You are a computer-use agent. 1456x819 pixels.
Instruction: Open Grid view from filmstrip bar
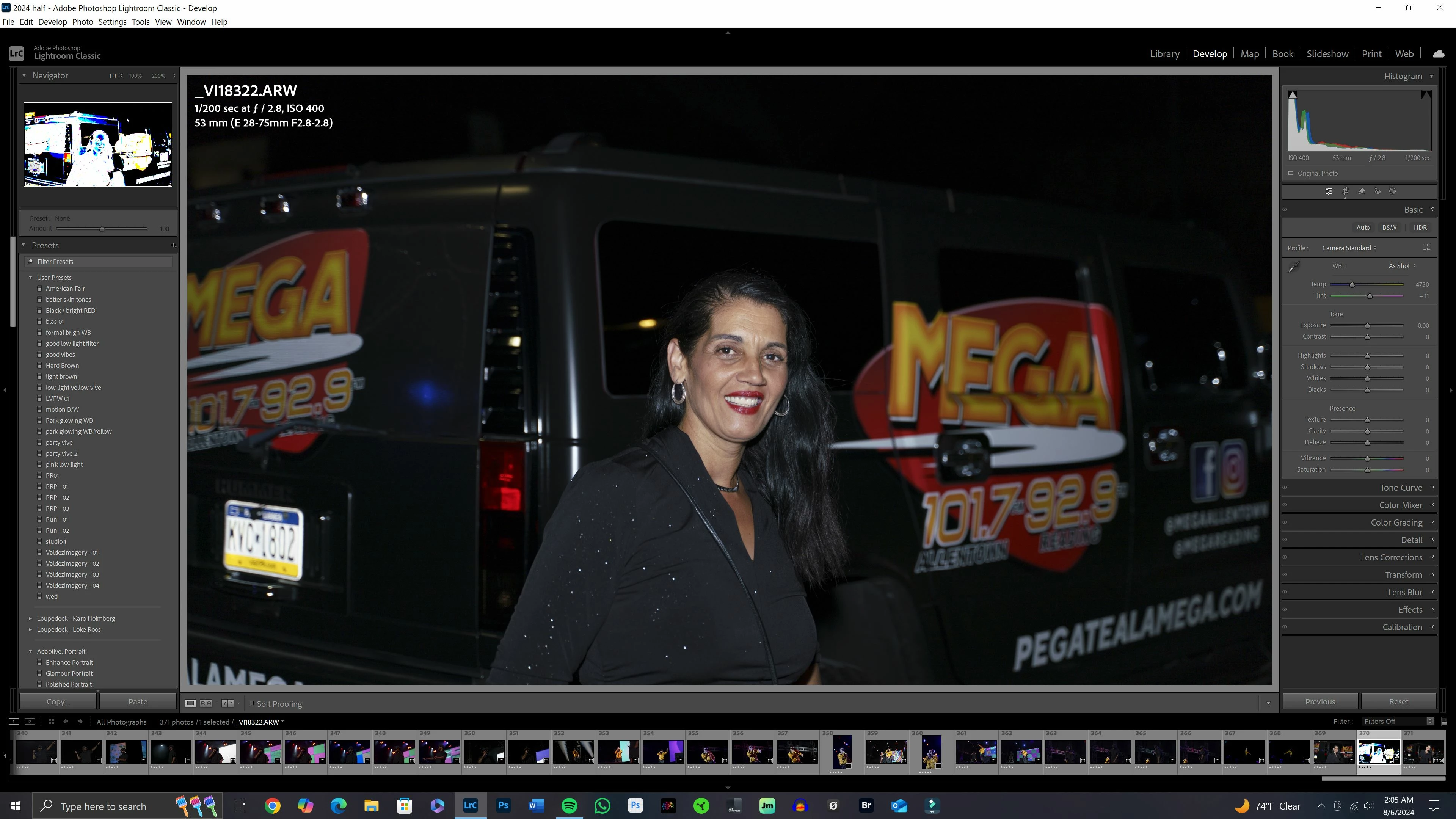(x=51, y=722)
